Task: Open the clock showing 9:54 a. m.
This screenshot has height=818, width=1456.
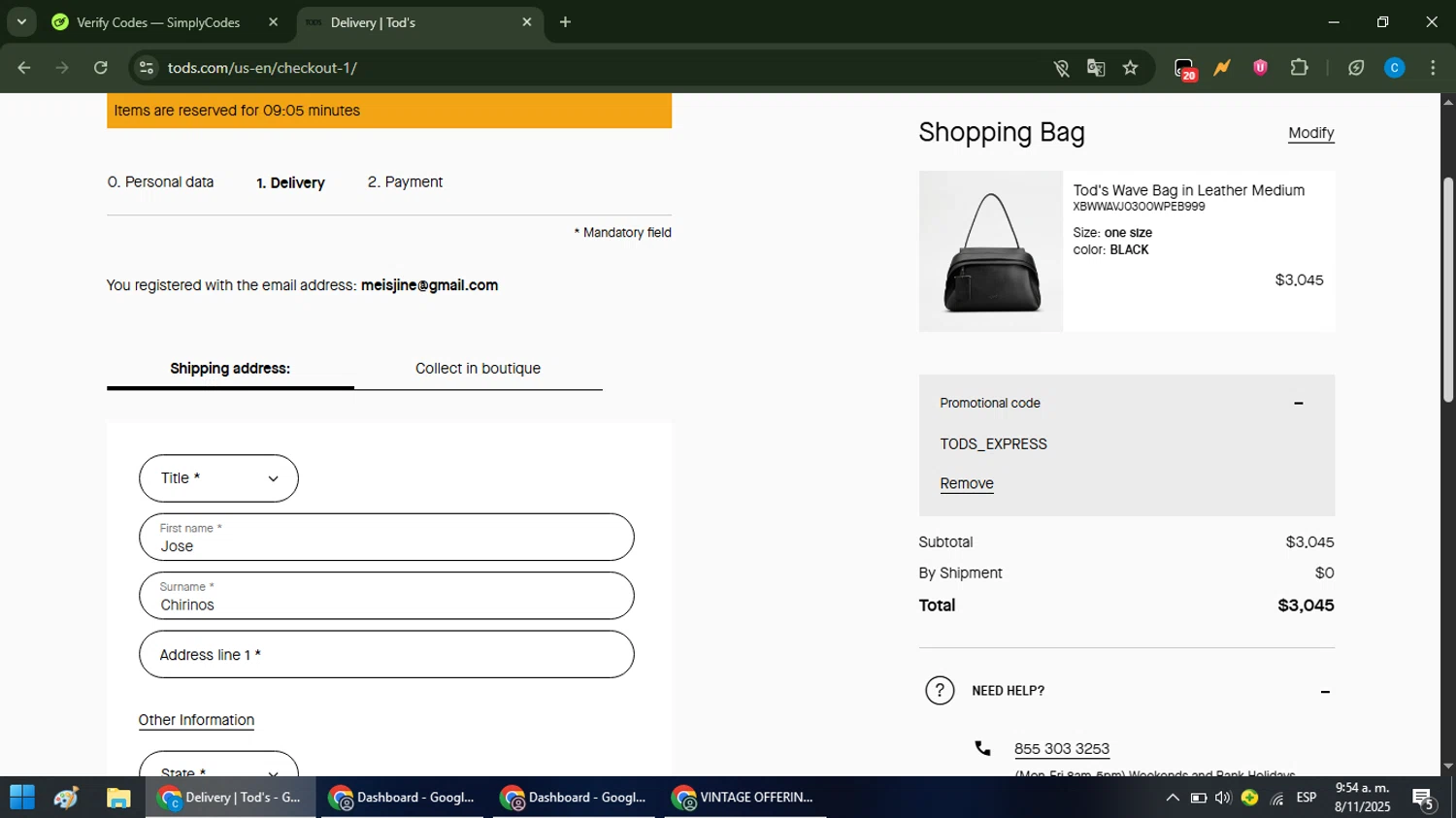Action: [1362, 798]
